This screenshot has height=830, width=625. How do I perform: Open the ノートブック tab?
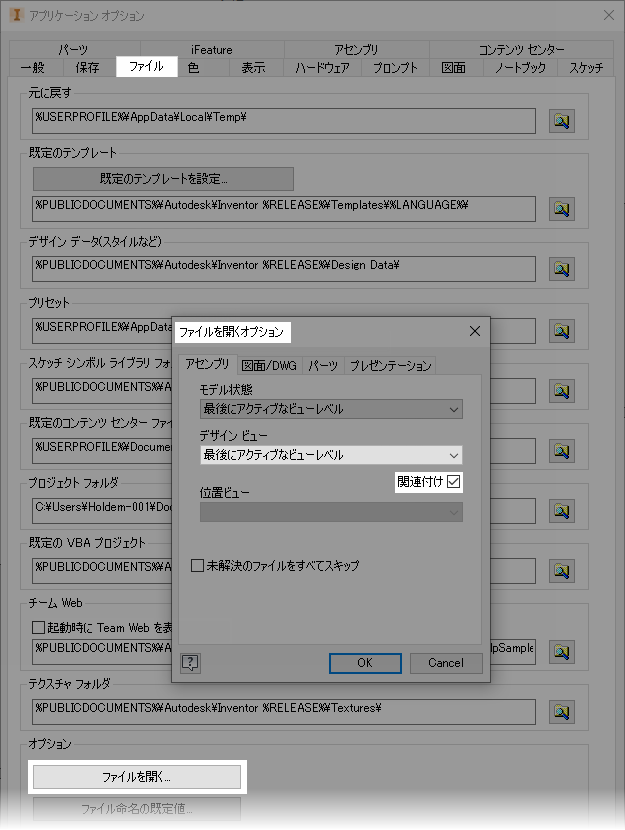coord(520,68)
